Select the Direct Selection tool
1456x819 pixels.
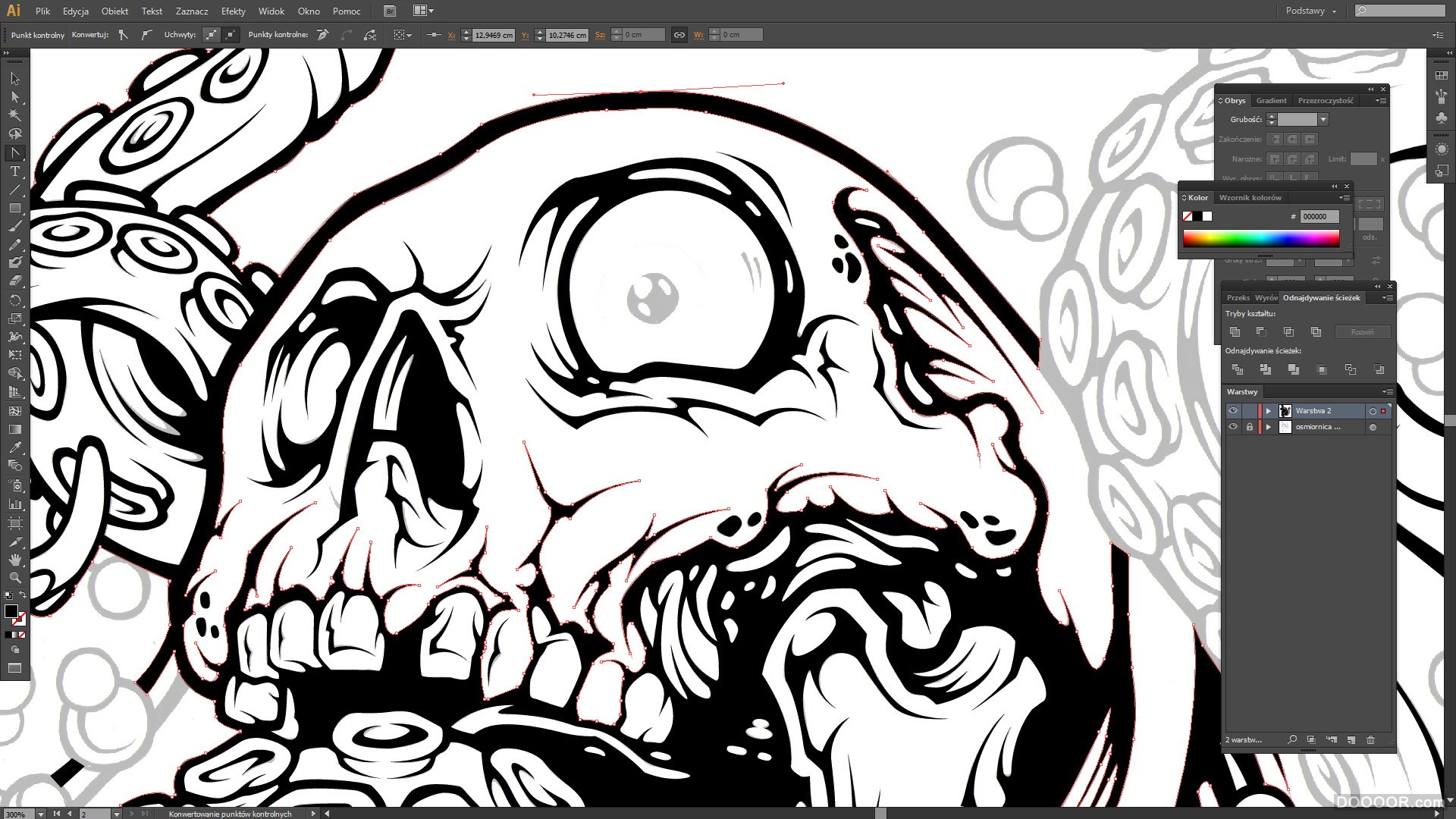tap(14, 97)
